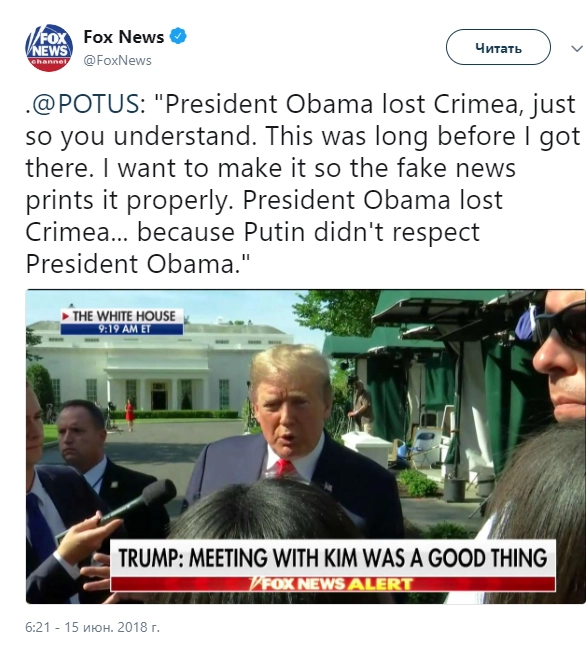The image size is (586, 646).
Task: Open the Fox News account name link
Action: pos(124,37)
